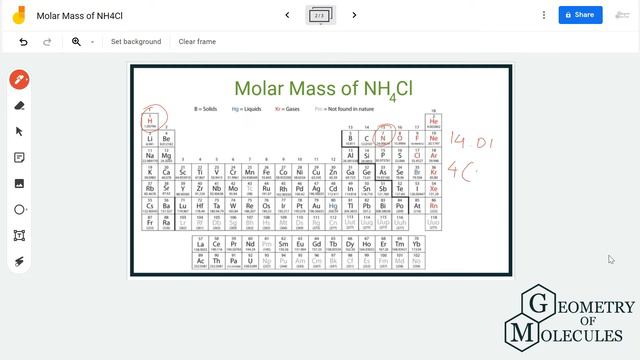
Task: Activate the Laser pointer tool
Action: 19,262
